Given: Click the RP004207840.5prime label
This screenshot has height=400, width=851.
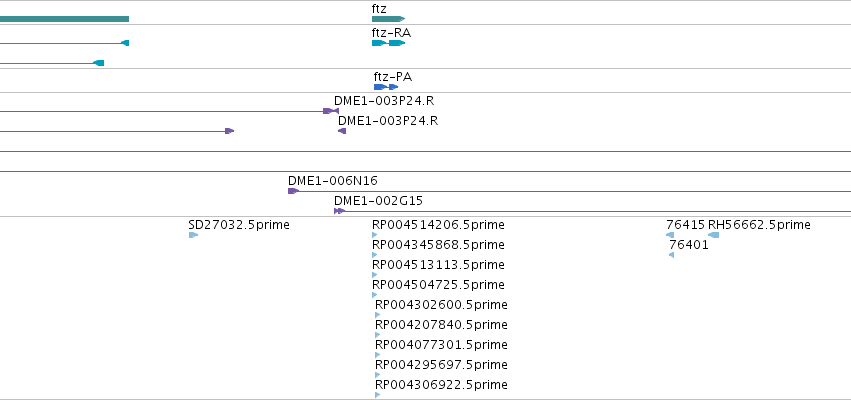Looking at the screenshot, I should pos(441,325).
